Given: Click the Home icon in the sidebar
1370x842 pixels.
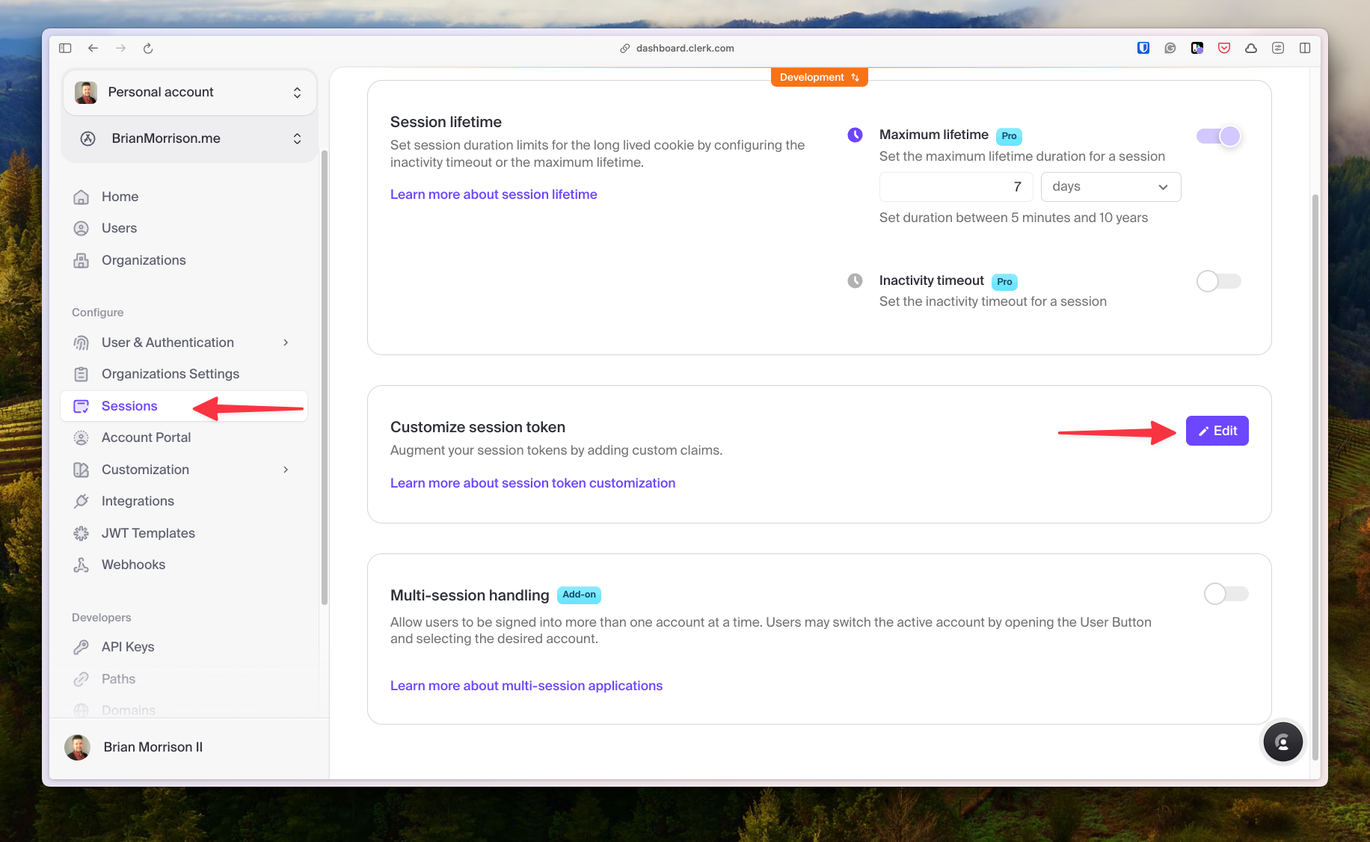Looking at the screenshot, I should coord(81,197).
